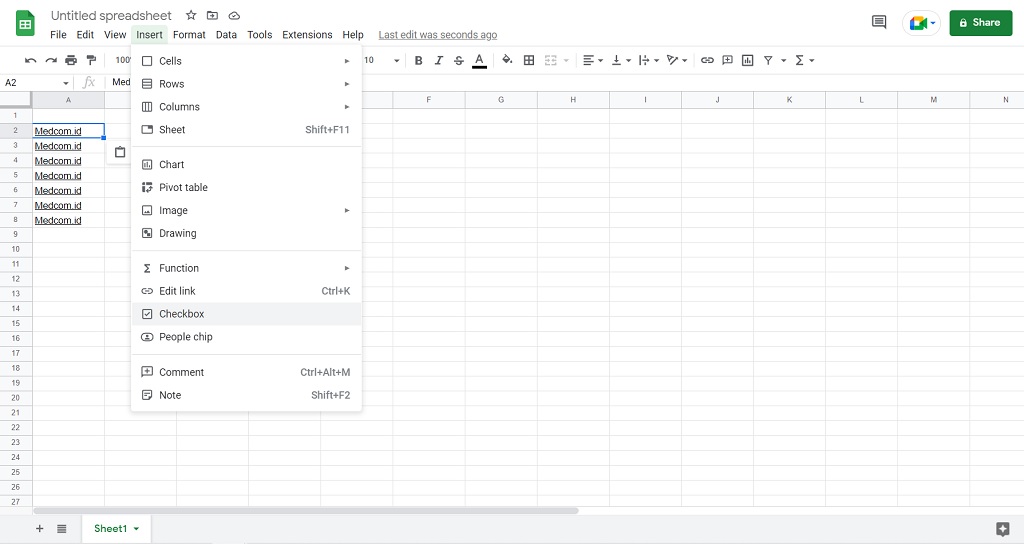The width and height of the screenshot is (1024, 544).
Task: Expand the Image submenu
Action: (x=246, y=210)
